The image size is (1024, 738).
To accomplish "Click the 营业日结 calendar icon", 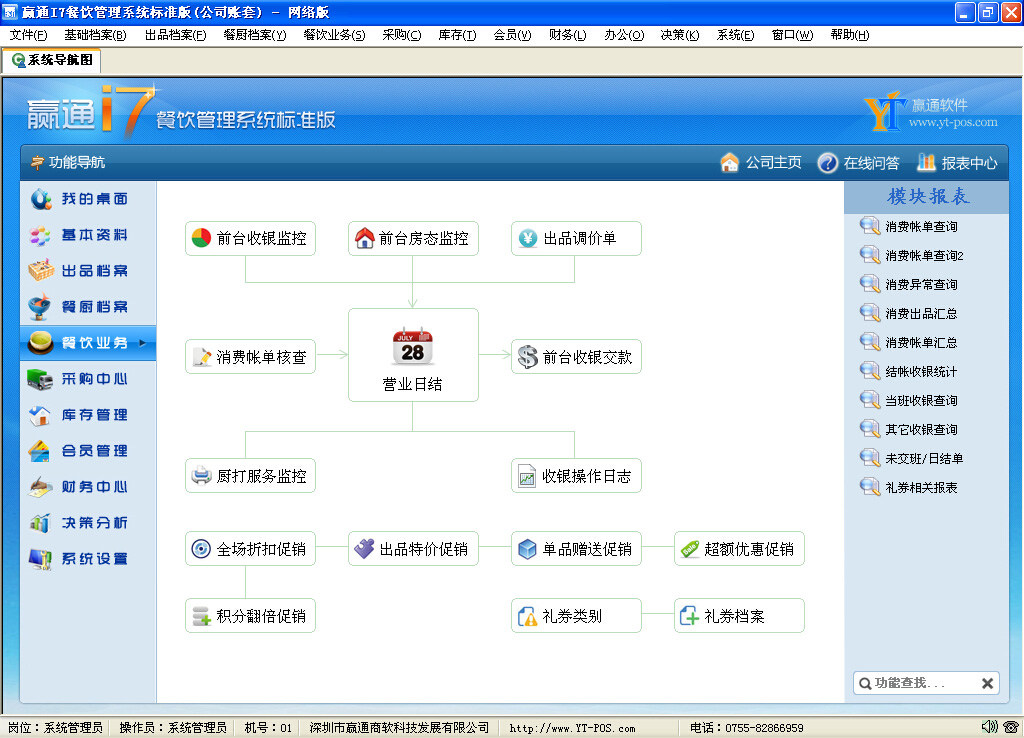I will 413,346.
